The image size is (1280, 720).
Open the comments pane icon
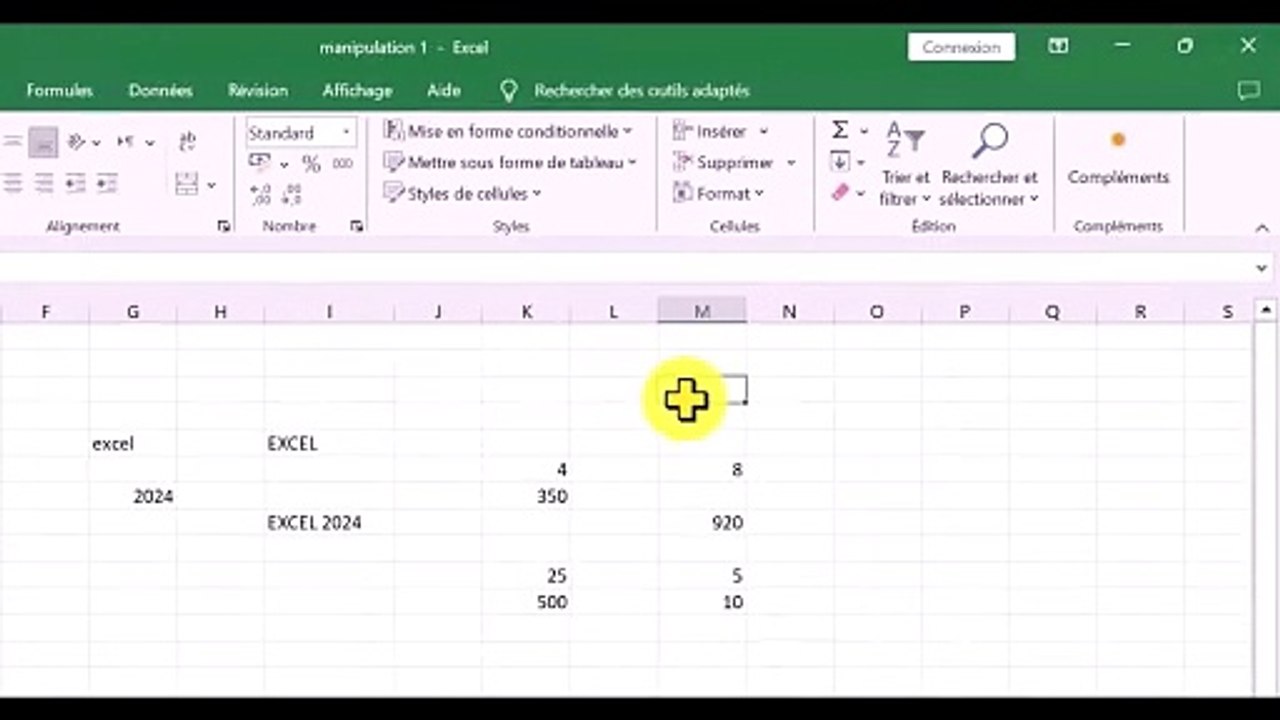pyautogui.click(x=1248, y=90)
